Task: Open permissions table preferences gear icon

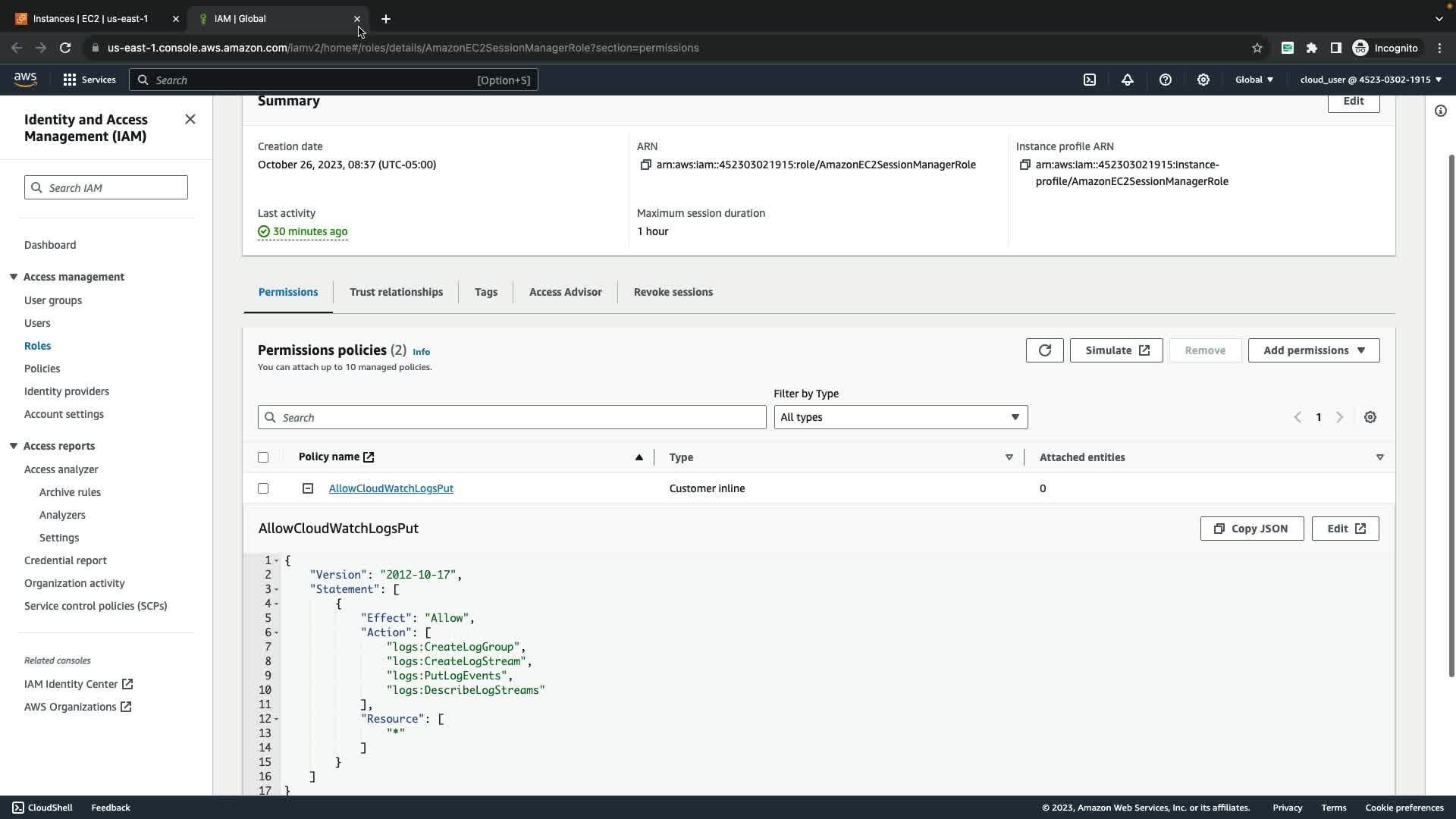Action: [x=1370, y=417]
